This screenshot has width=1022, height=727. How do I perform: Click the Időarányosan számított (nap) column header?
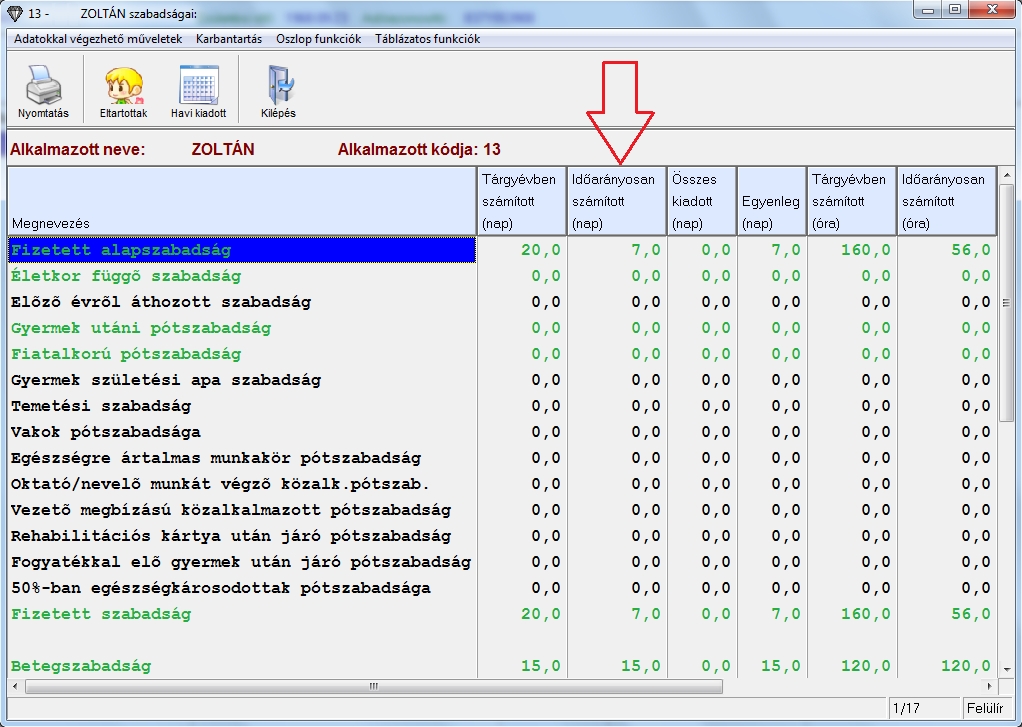(x=616, y=201)
